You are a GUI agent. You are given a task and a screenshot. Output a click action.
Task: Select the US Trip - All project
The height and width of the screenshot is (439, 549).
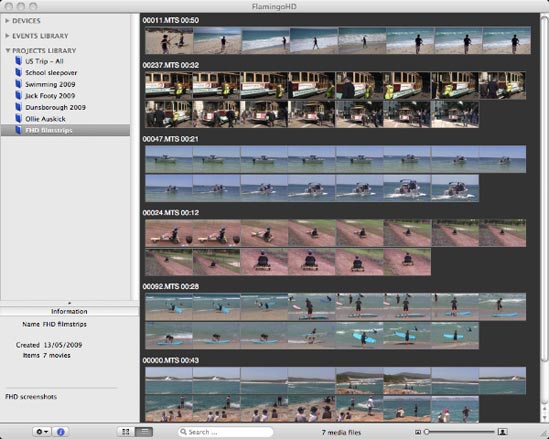tap(65, 61)
